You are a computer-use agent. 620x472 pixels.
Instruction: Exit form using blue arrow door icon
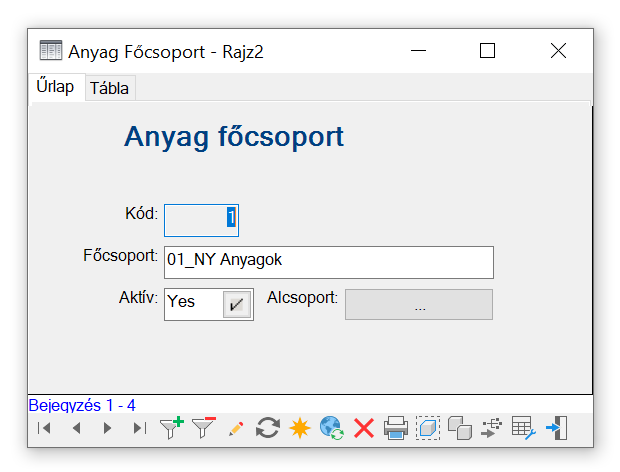coord(556,428)
